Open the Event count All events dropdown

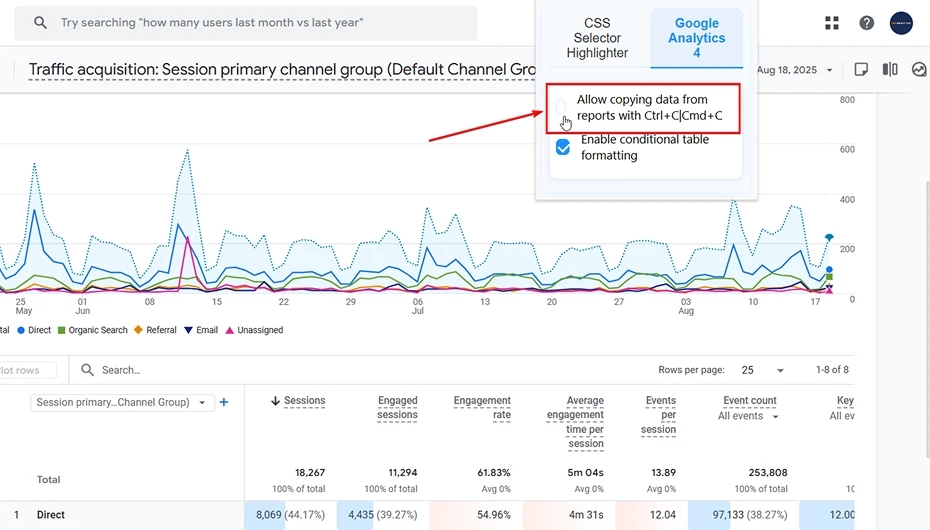(x=748, y=416)
